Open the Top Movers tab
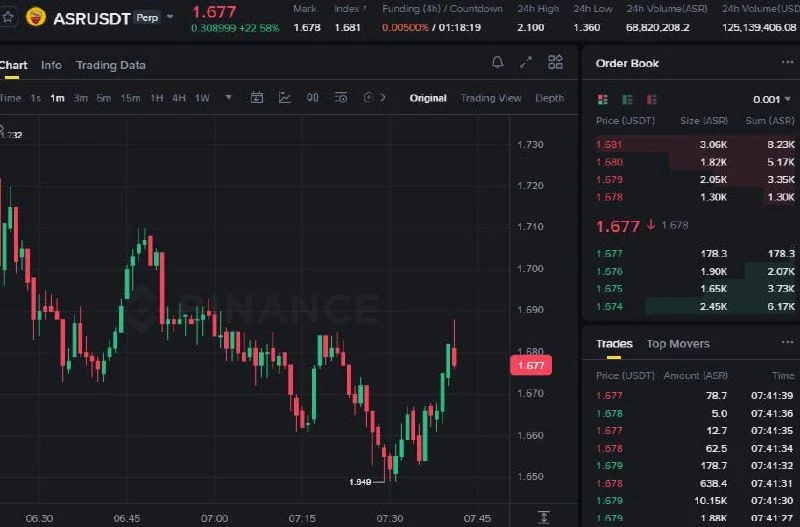Screen dimensions: 800x527 tap(678, 344)
